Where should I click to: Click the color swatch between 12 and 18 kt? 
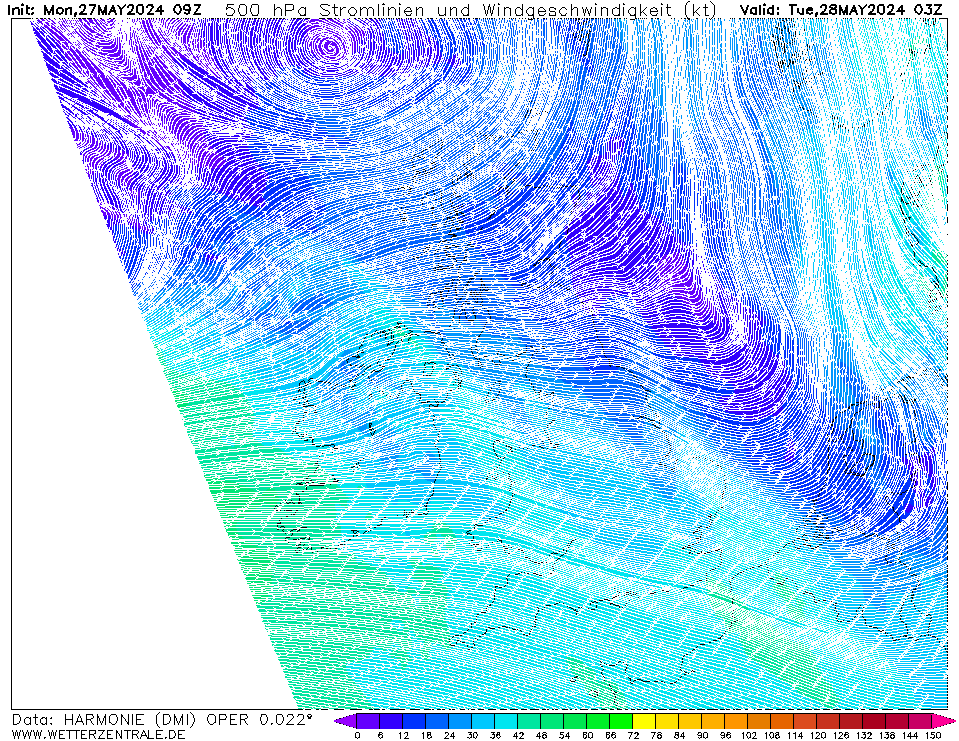415,721
